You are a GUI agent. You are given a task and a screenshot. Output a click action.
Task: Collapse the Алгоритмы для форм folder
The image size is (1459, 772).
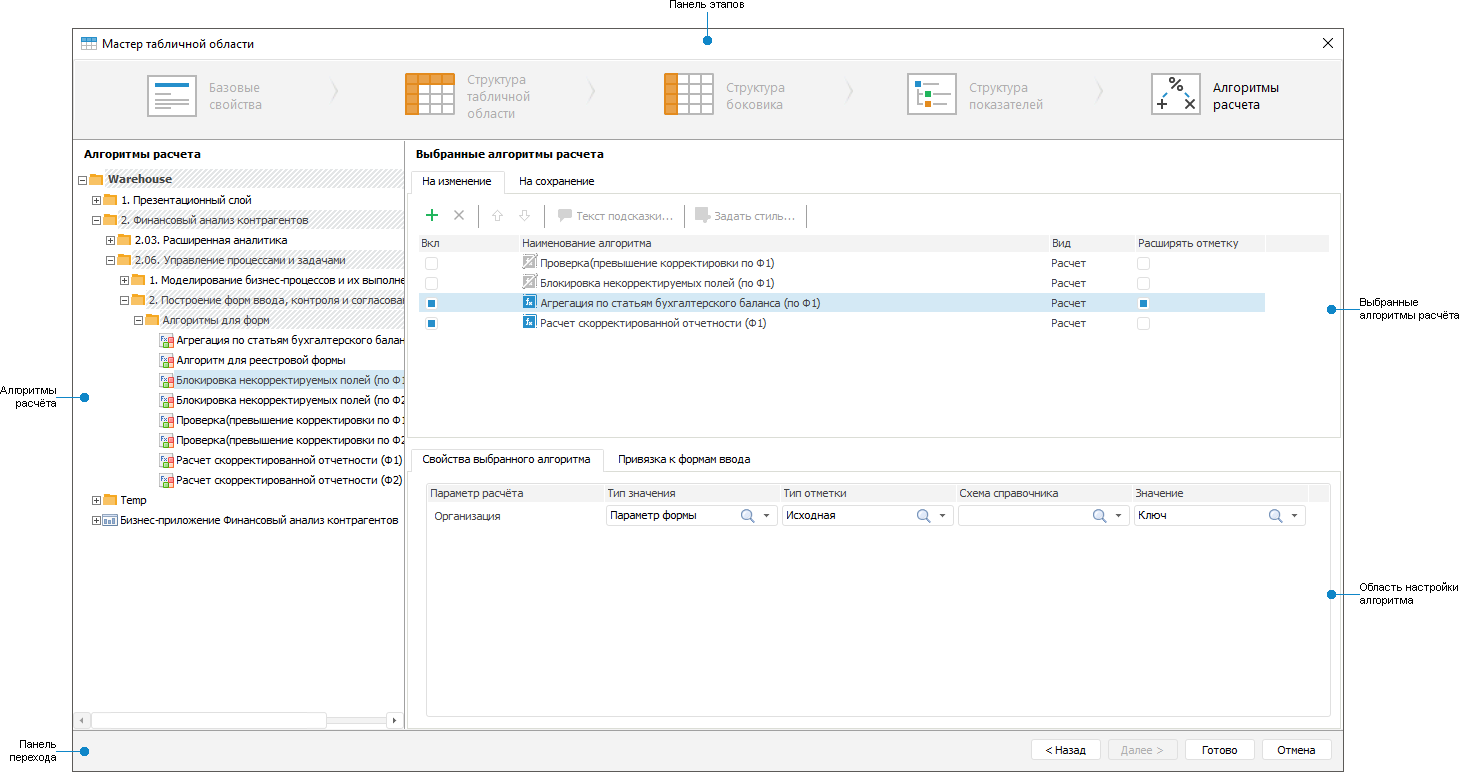138,320
